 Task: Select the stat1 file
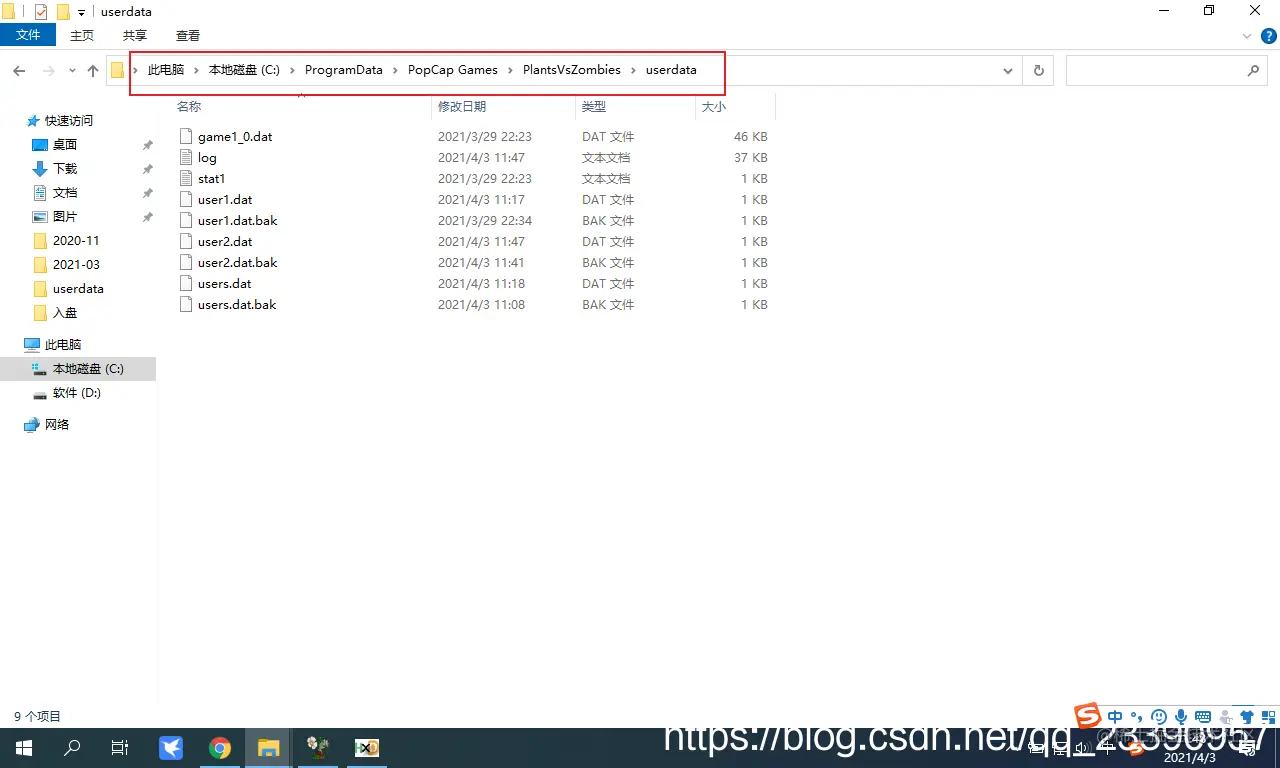click(211, 178)
